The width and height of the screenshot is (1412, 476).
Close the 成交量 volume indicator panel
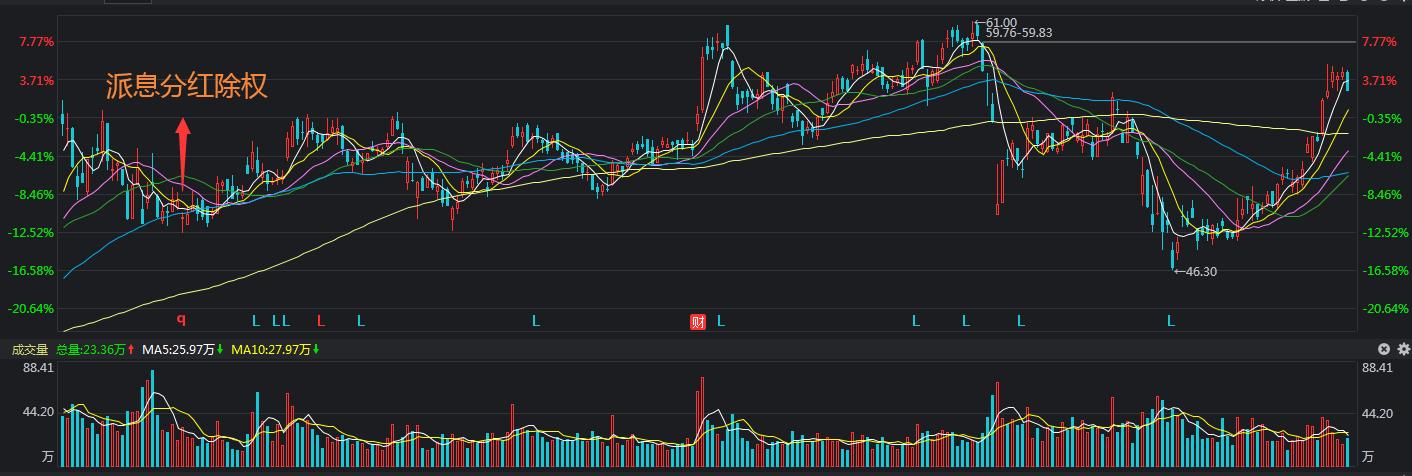click(1384, 349)
